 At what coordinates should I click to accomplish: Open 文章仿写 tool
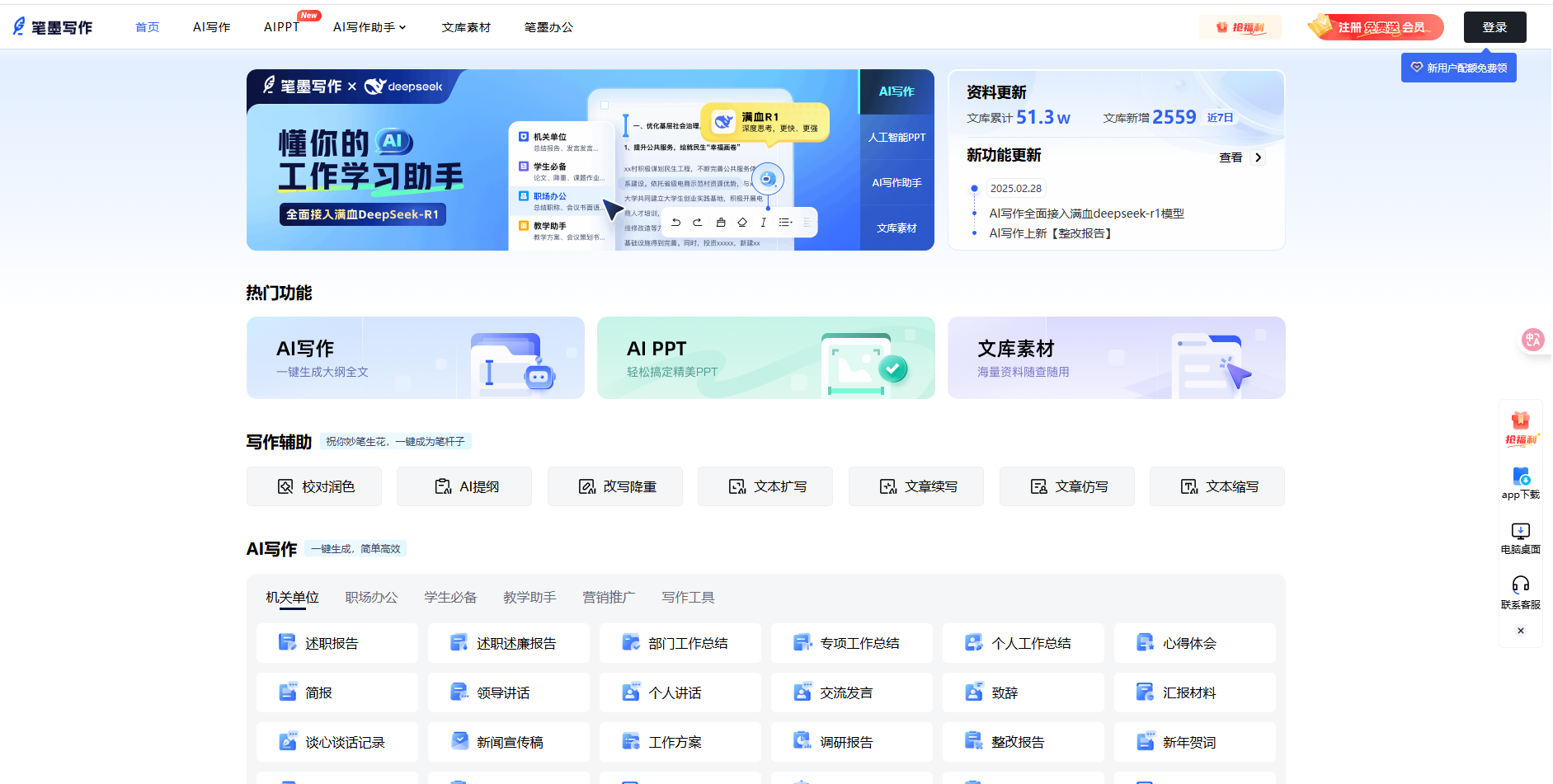tap(1067, 486)
